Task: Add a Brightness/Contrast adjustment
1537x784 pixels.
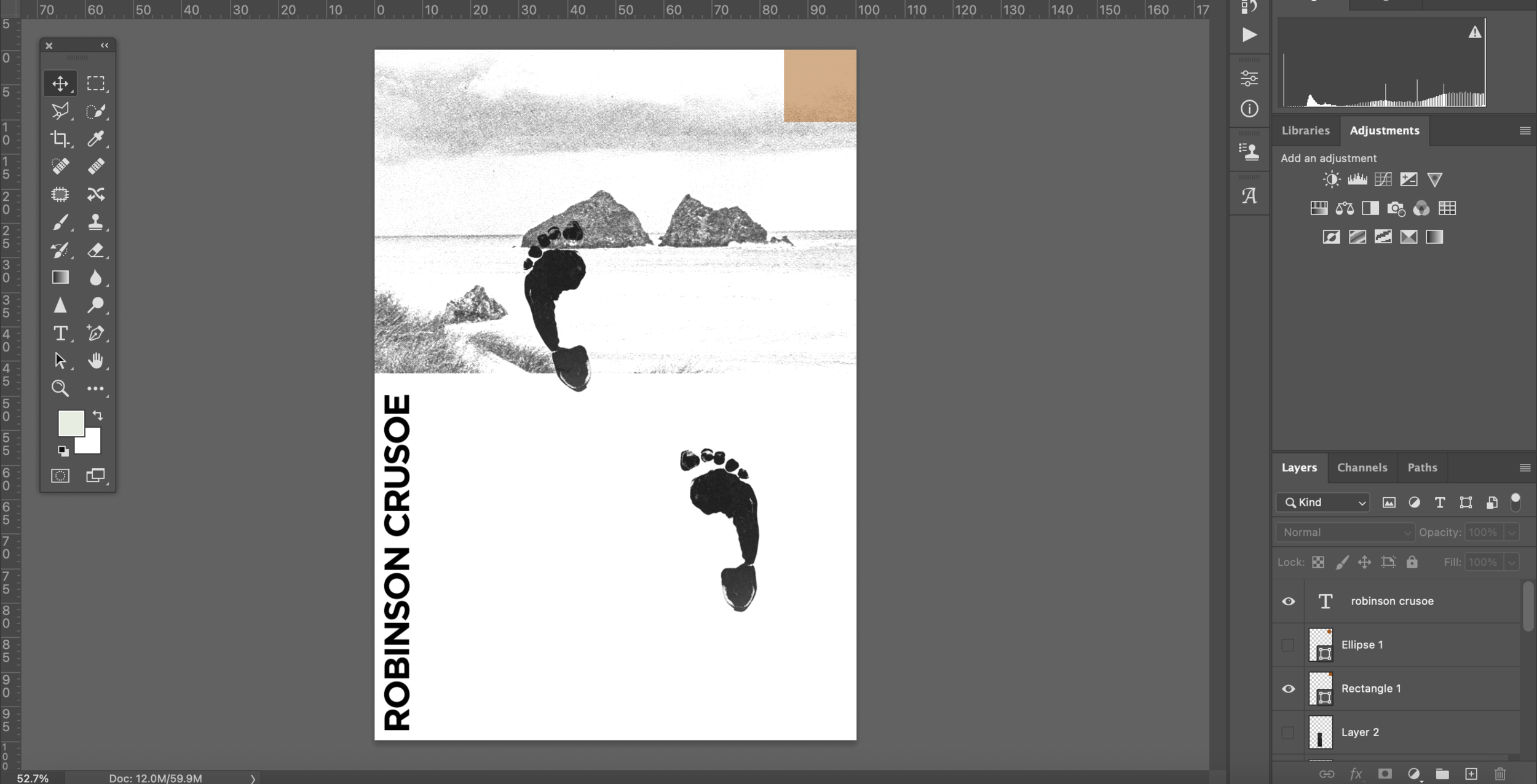Action: [x=1332, y=179]
